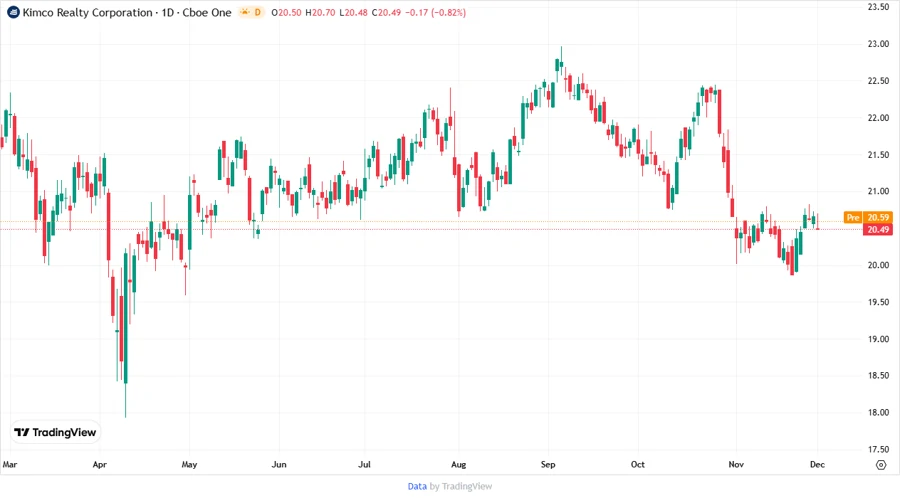
Task: Click the Apr date axis label
Action: coord(100,464)
